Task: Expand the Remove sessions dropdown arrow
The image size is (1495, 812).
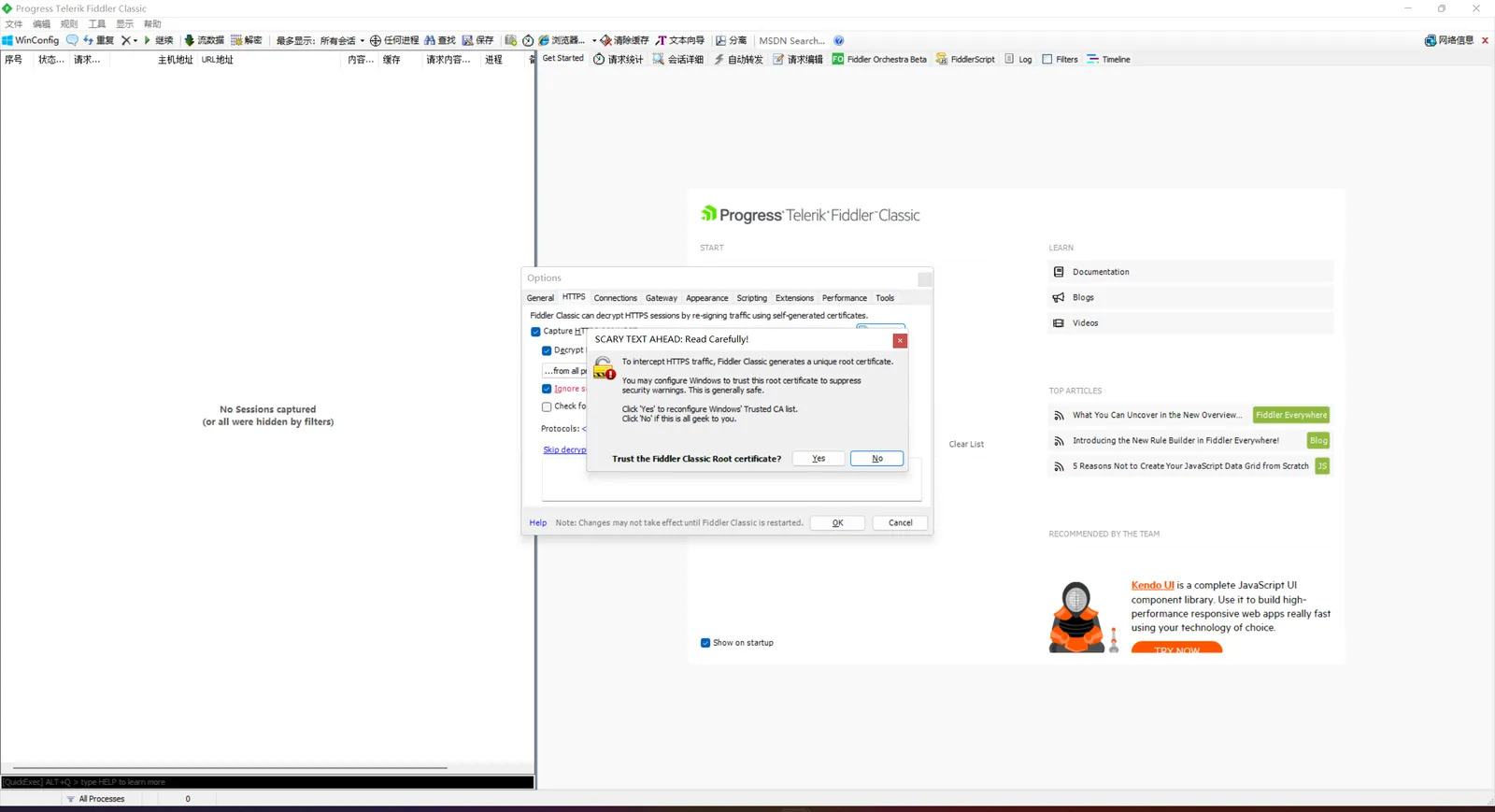Action: tap(135, 40)
